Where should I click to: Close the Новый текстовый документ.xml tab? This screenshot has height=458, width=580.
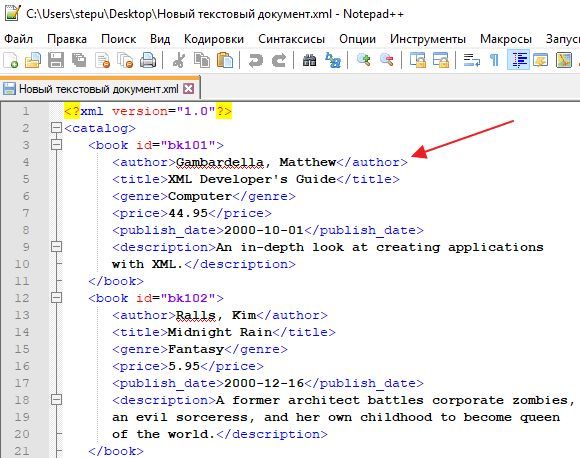[189, 89]
